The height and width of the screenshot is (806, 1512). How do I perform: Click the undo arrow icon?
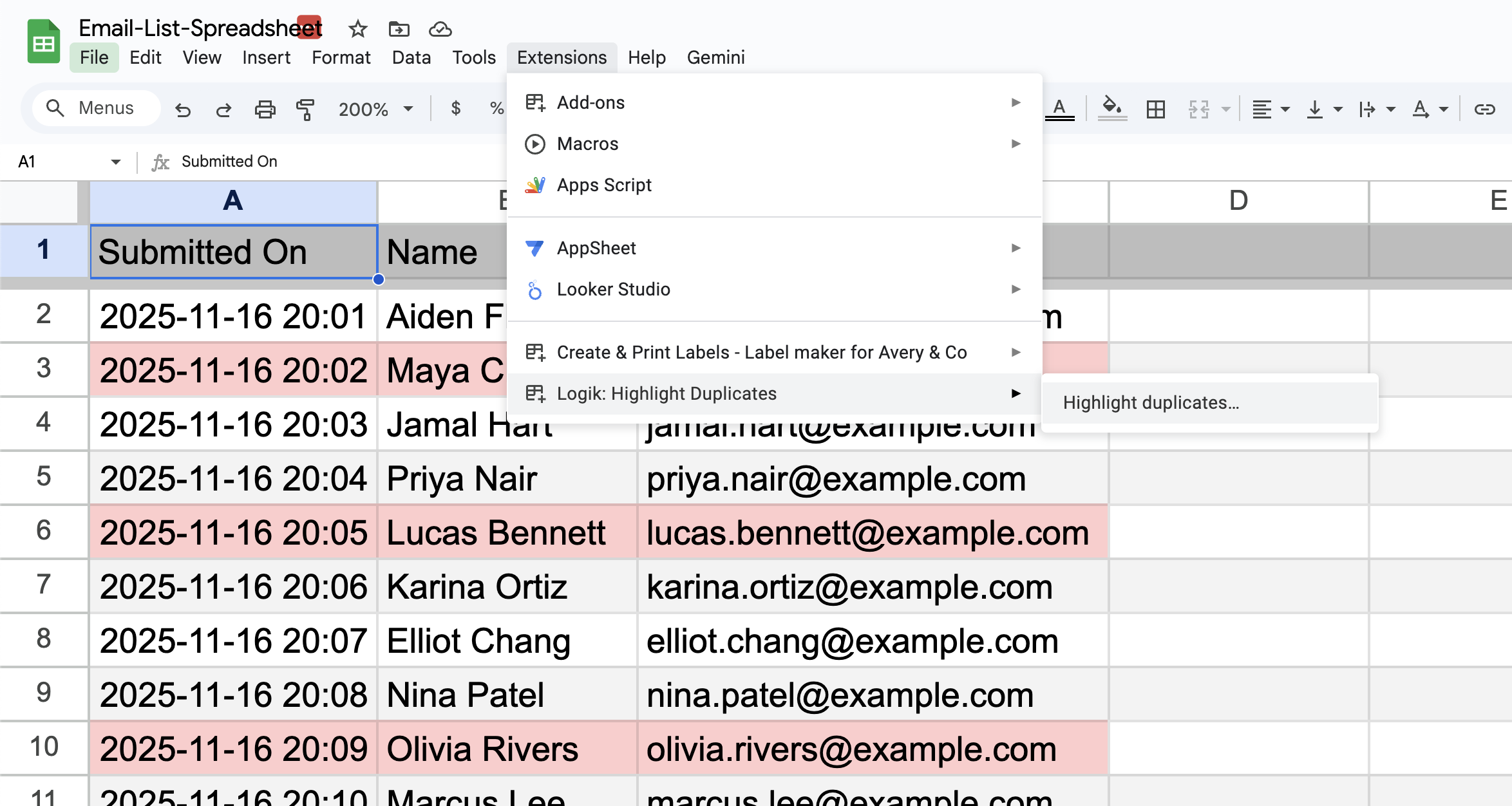point(183,109)
